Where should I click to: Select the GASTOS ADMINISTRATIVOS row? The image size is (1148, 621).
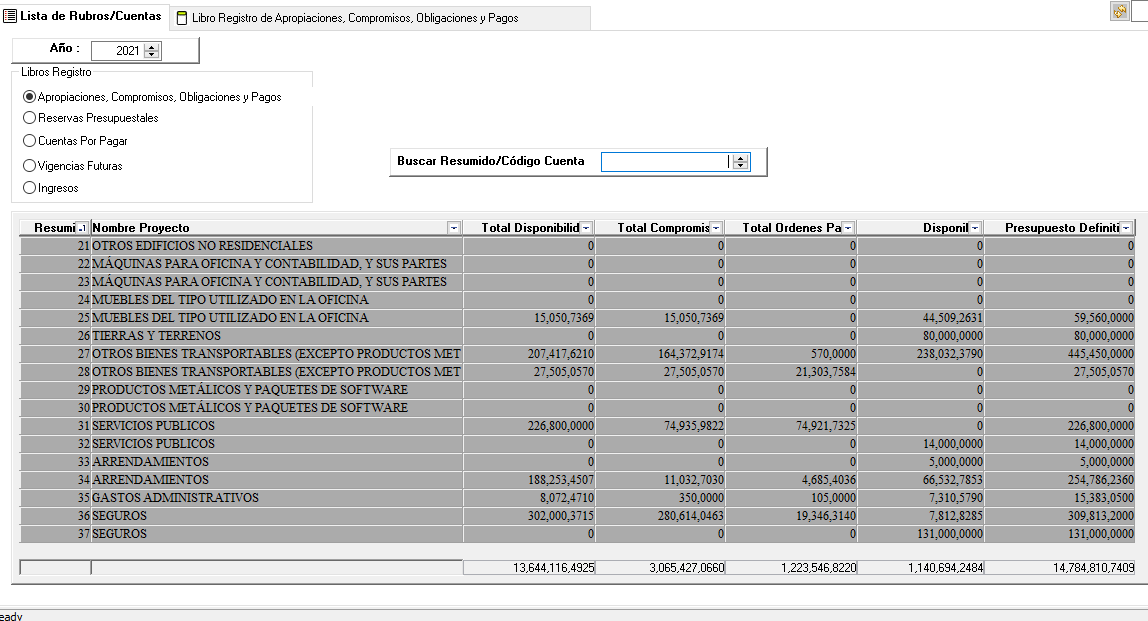coord(175,498)
